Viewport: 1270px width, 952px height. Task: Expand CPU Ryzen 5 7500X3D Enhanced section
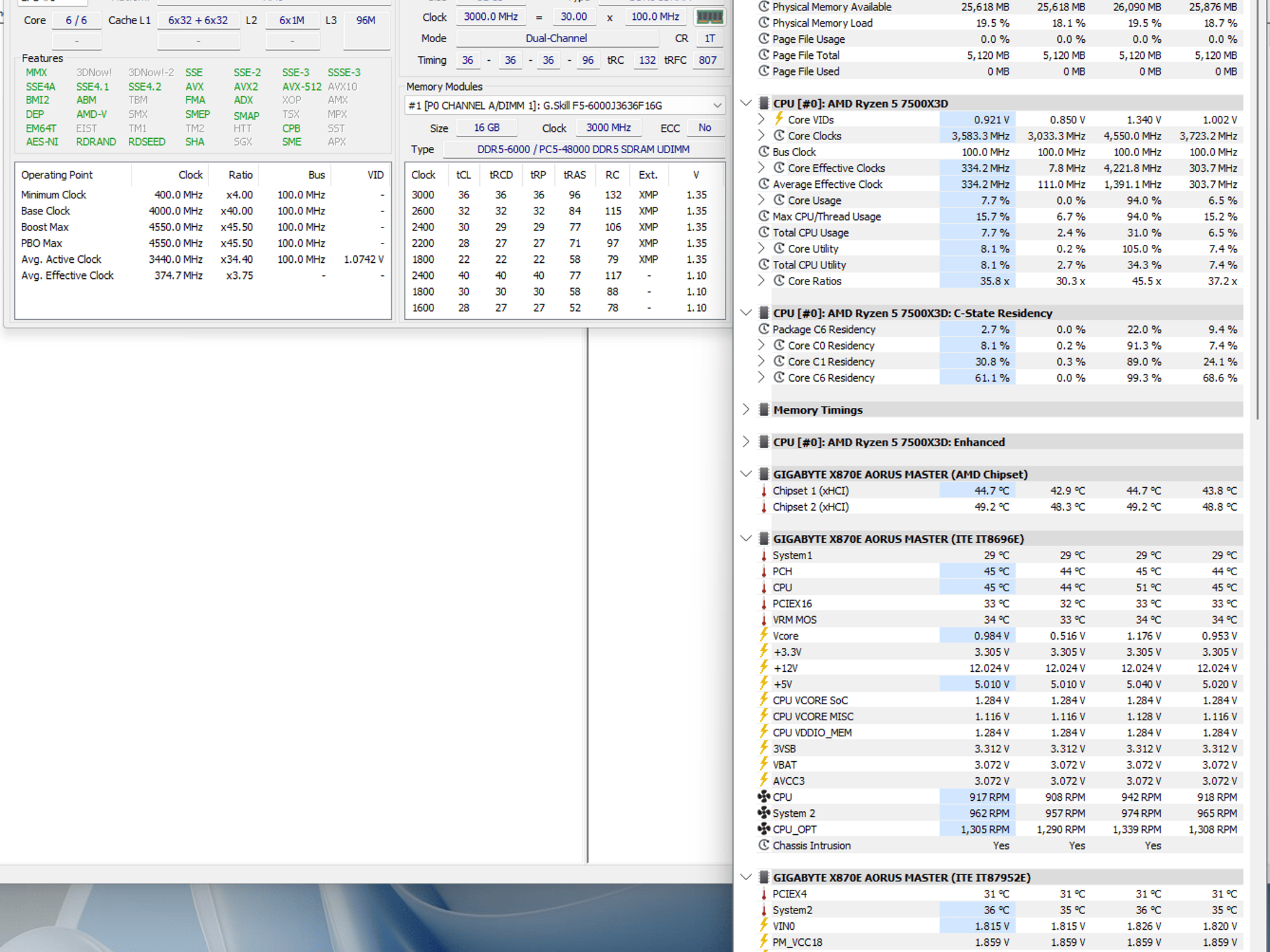[746, 442]
